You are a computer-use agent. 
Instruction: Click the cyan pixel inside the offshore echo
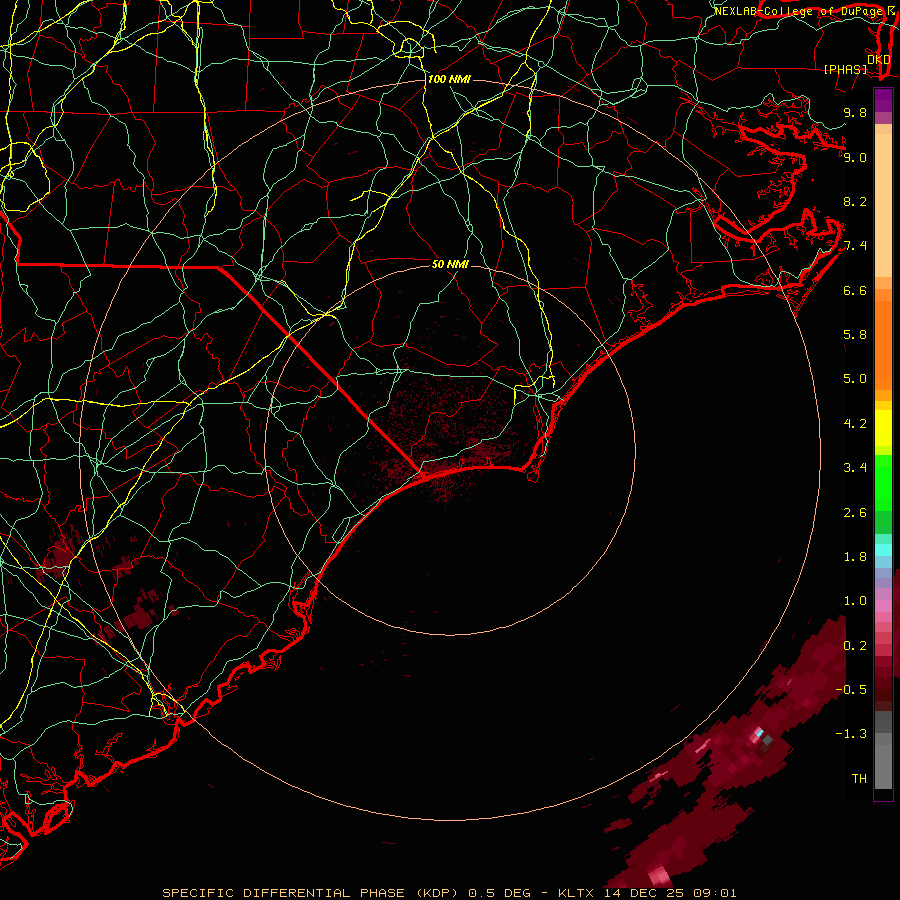[x=759, y=733]
